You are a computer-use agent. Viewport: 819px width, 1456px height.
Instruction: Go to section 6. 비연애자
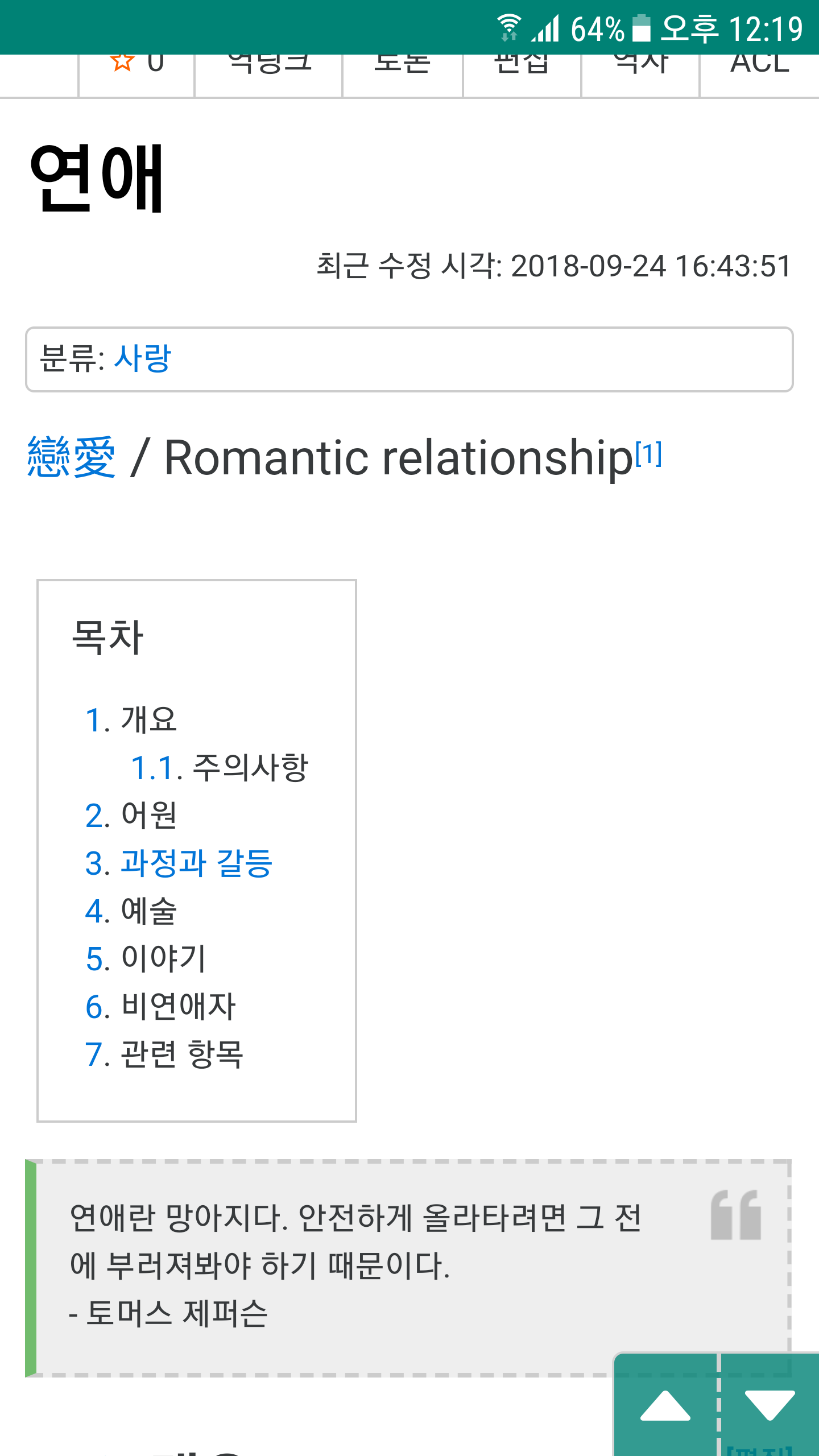point(160,1006)
